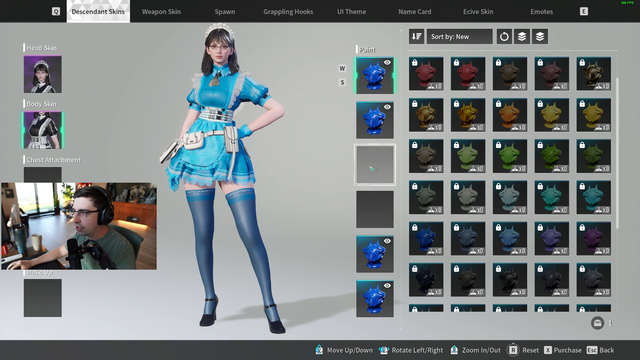
Task: Click the E next-tab key icon
Action: tap(584, 11)
